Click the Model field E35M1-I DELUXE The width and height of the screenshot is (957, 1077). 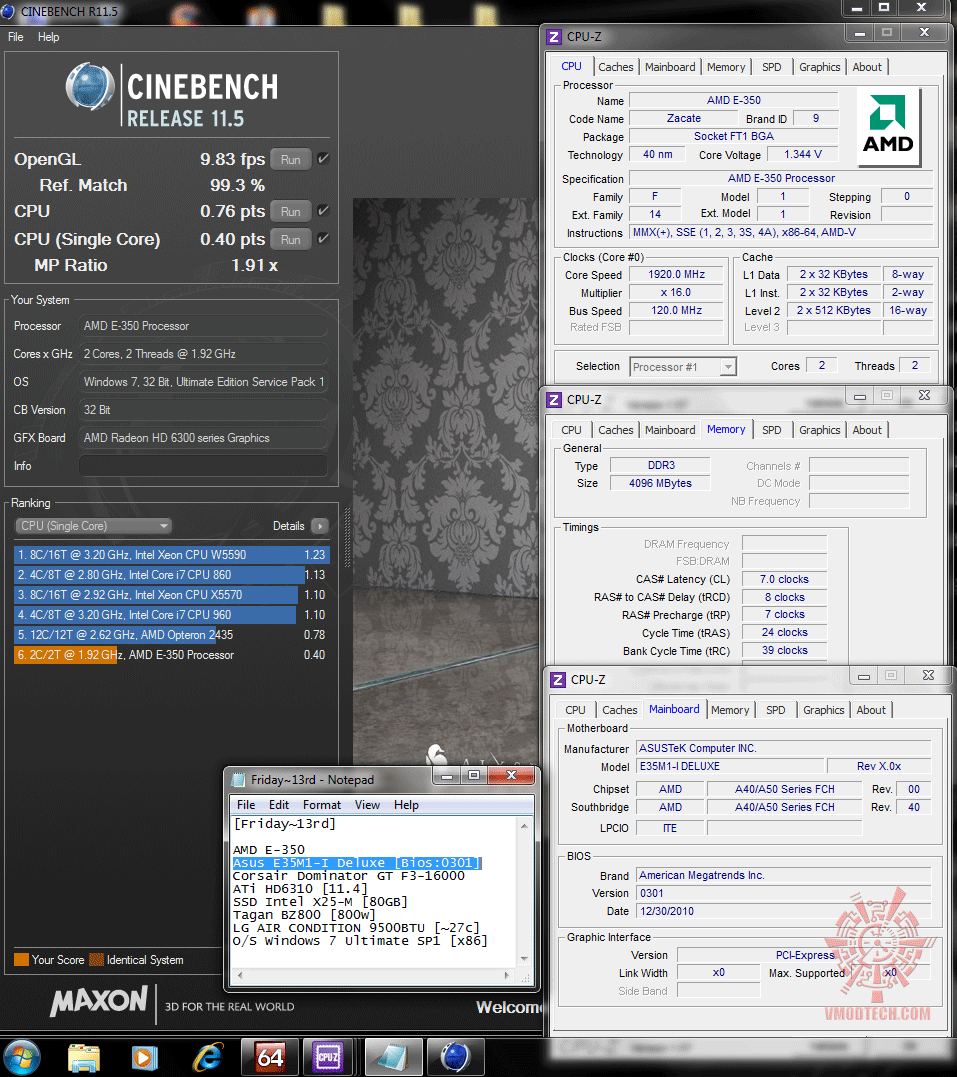[x=730, y=767]
